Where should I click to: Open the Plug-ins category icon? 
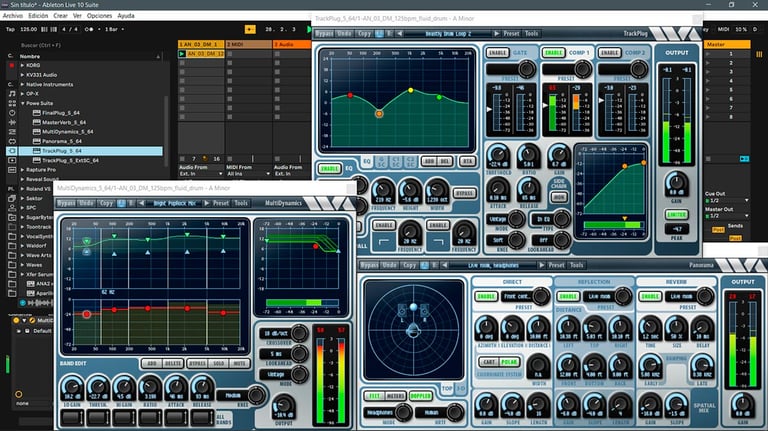click(x=12, y=151)
